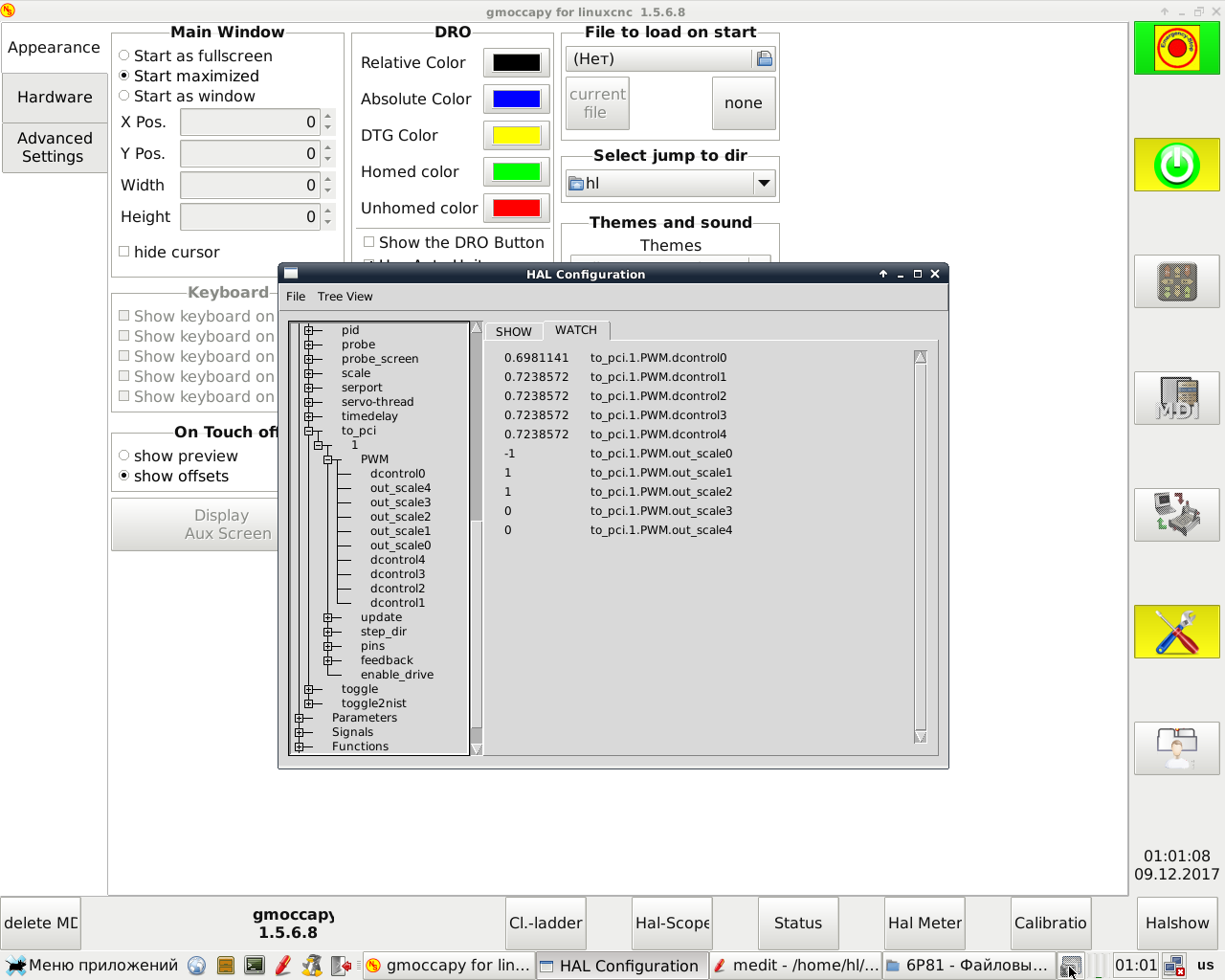Pick the Homed color green swatch
The height and width of the screenshot is (980, 1225).
click(x=517, y=172)
